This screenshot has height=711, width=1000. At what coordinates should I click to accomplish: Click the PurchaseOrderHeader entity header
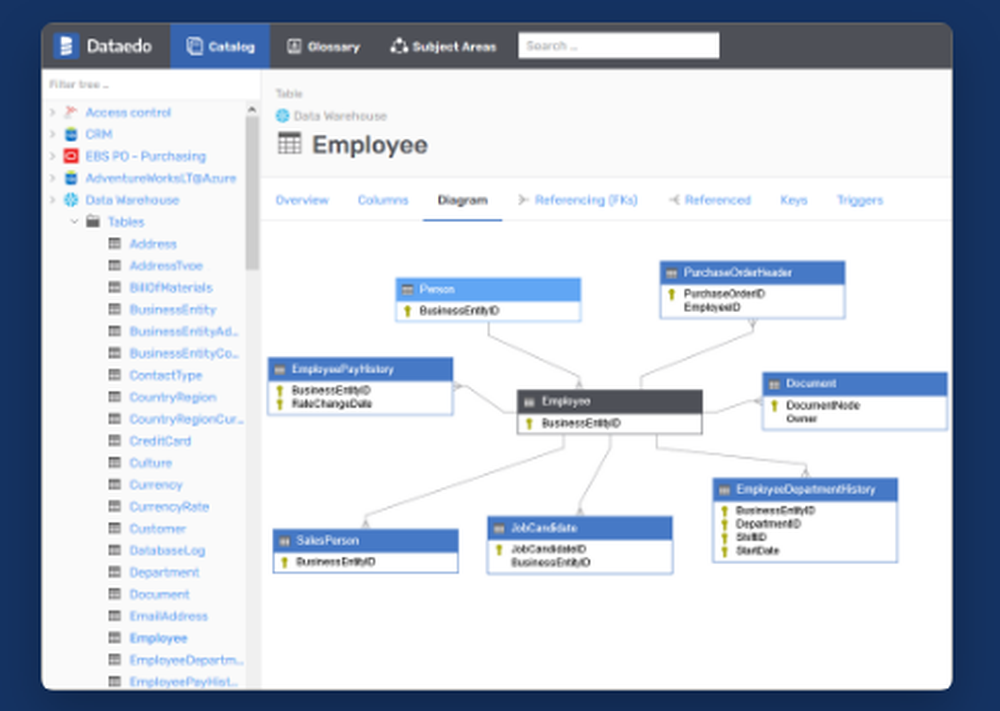(x=753, y=273)
